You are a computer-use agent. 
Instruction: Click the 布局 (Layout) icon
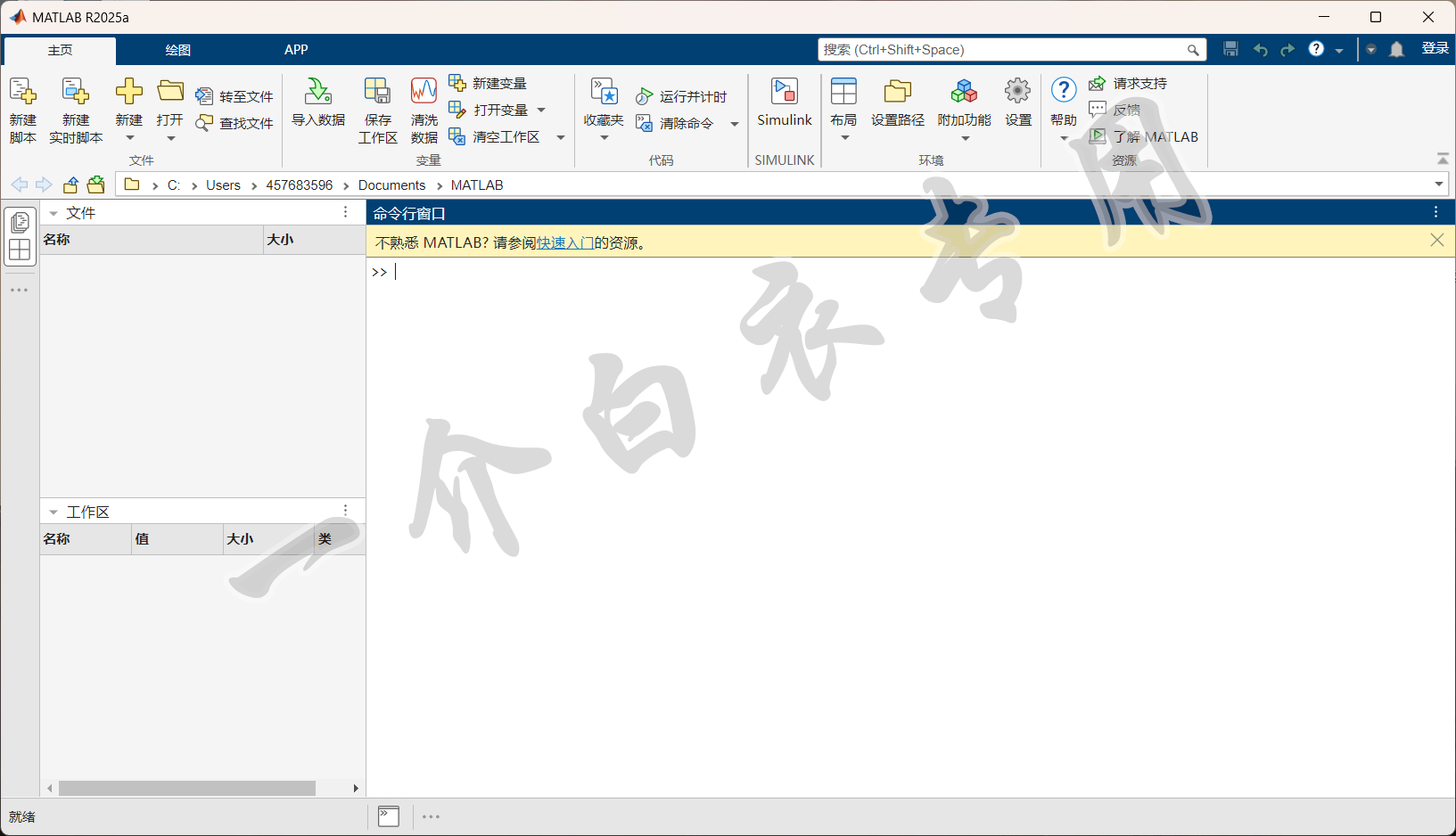point(843,91)
